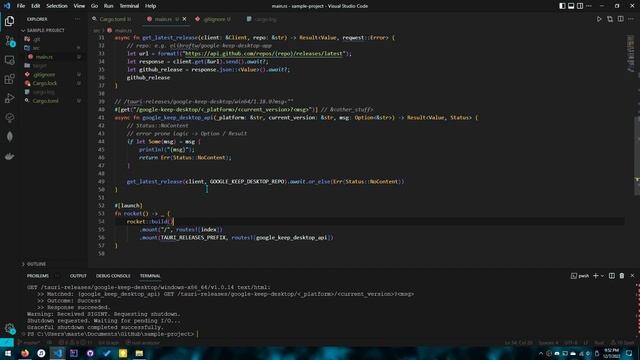Open Explorer Views and More Actions ellipsis
The height and width of the screenshot is (360, 640).
tap(77, 19)
